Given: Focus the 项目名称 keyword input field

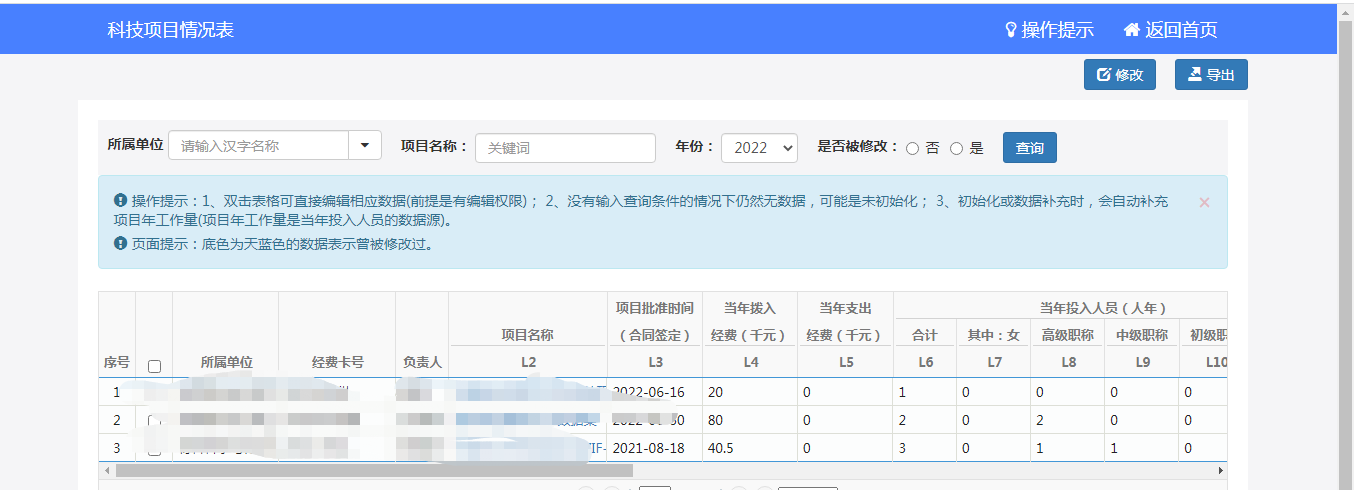Looking at the screenshot, I should tap(565, 148).
